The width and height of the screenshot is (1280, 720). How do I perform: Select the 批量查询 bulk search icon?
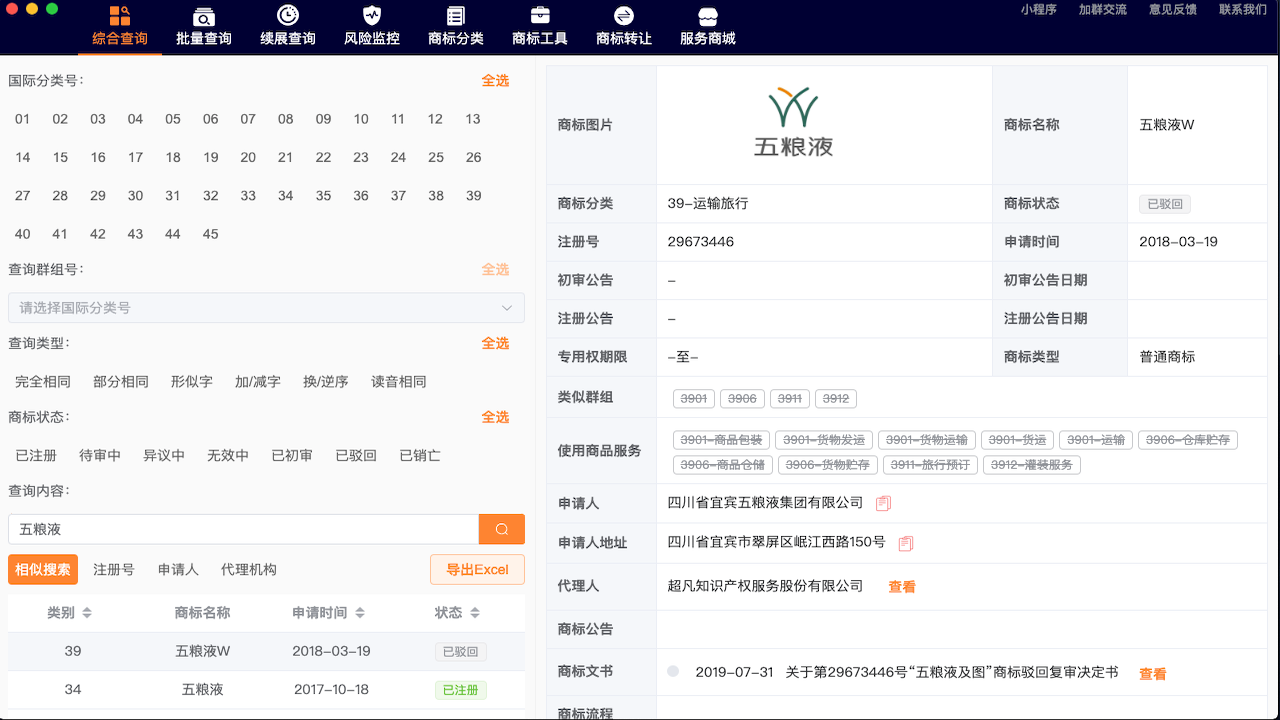click(202, 18)
